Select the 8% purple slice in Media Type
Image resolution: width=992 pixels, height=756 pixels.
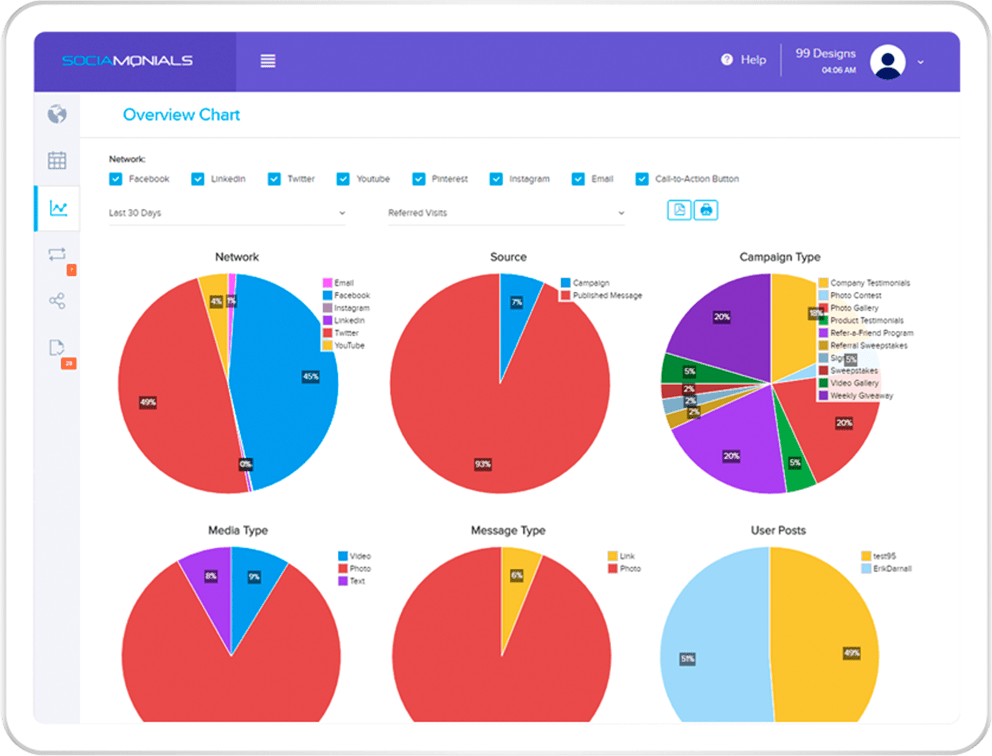[x=209, y=588]
